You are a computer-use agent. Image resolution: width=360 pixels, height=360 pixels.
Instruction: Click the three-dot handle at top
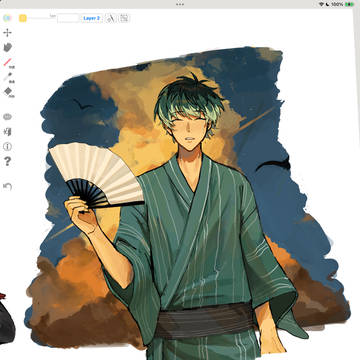[x=180, y=4]
